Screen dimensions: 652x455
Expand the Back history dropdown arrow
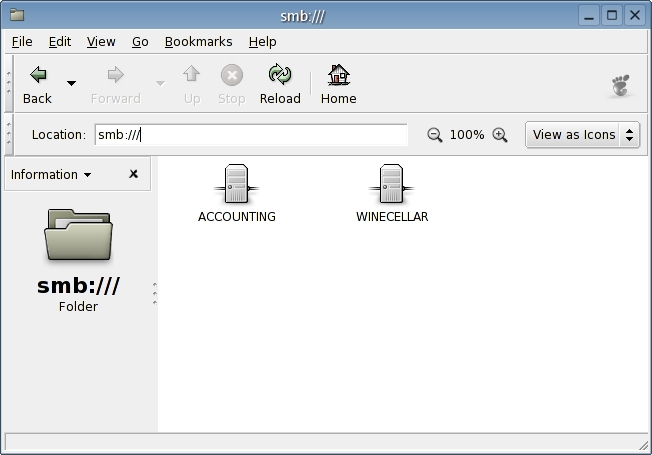[x=71, y=83]
